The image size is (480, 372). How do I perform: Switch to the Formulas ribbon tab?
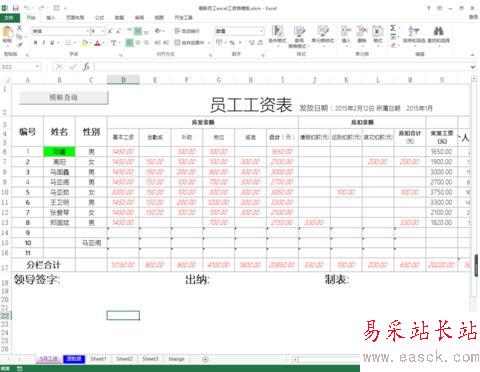click(99, 17)
